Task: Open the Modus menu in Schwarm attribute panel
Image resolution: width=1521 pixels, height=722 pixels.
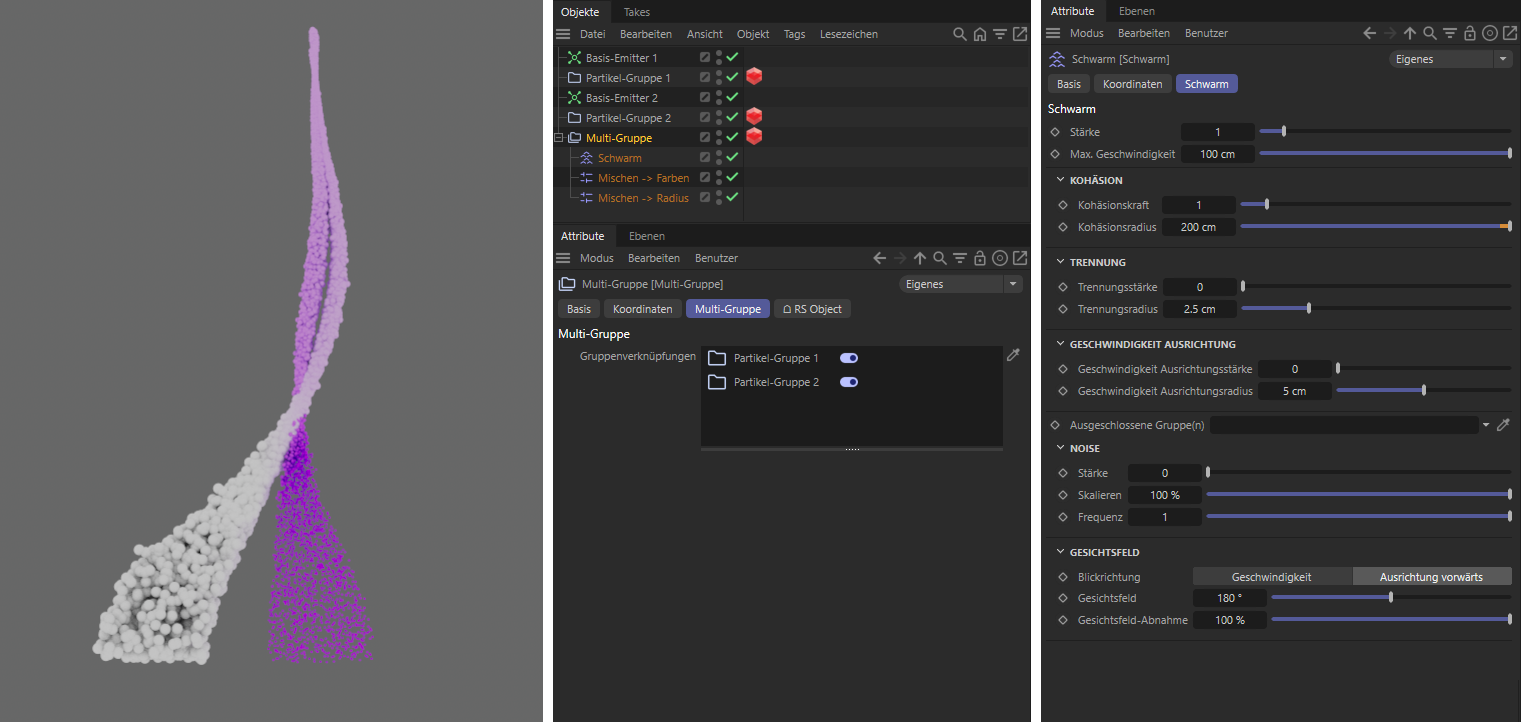Action: coord(1087,33)
